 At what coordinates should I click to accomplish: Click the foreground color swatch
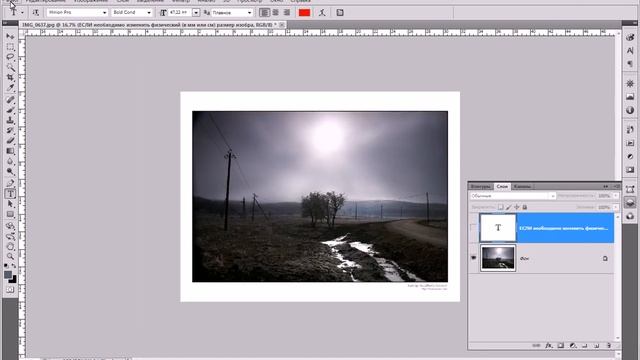[x=8, y=275]
